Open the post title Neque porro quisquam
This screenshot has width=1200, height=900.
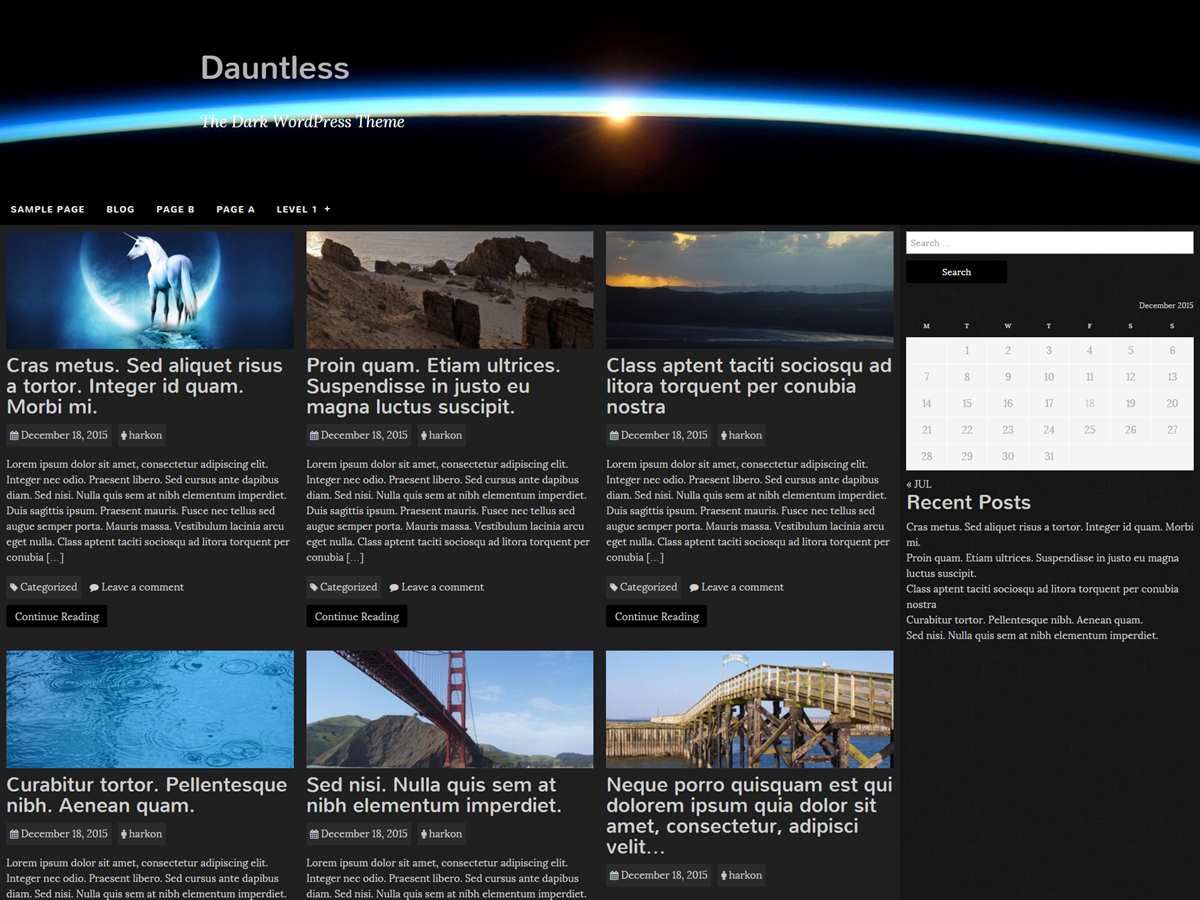point(749,816)
